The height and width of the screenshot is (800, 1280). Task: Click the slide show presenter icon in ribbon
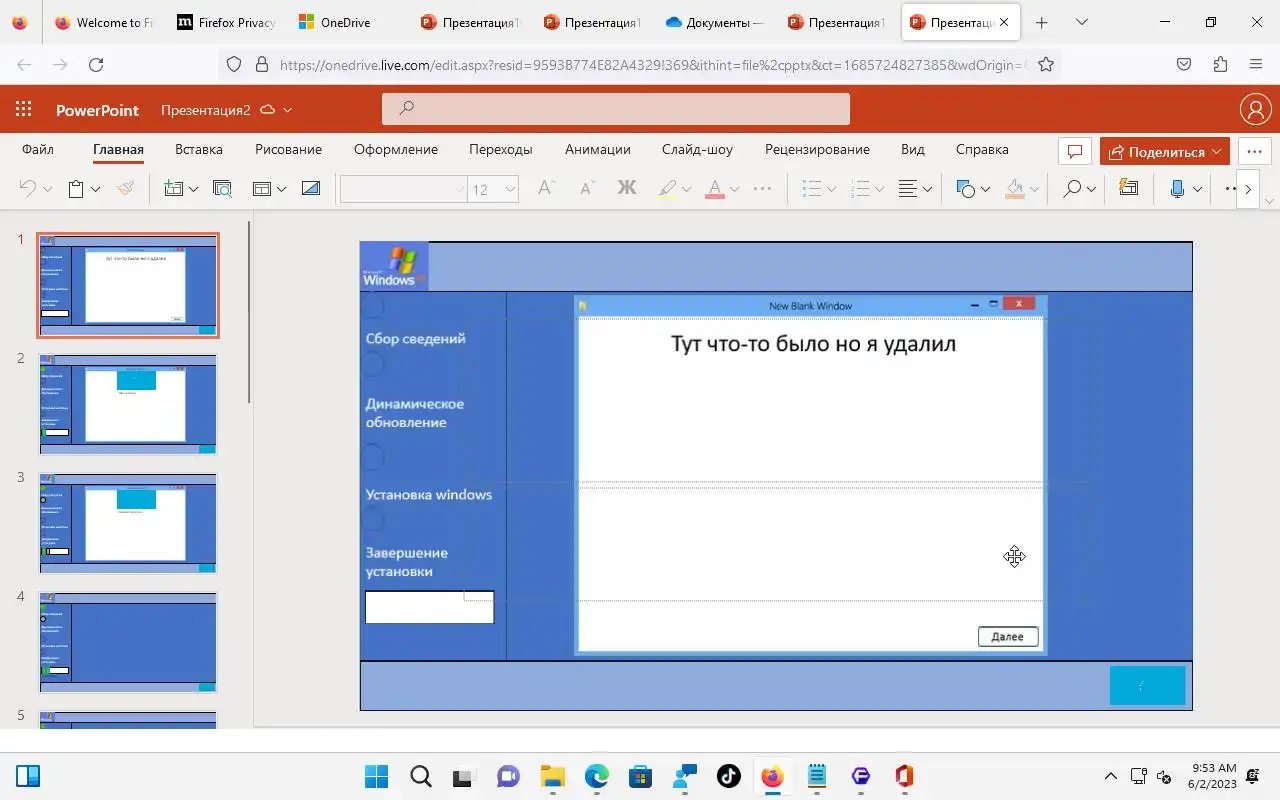coord(1129,188)
